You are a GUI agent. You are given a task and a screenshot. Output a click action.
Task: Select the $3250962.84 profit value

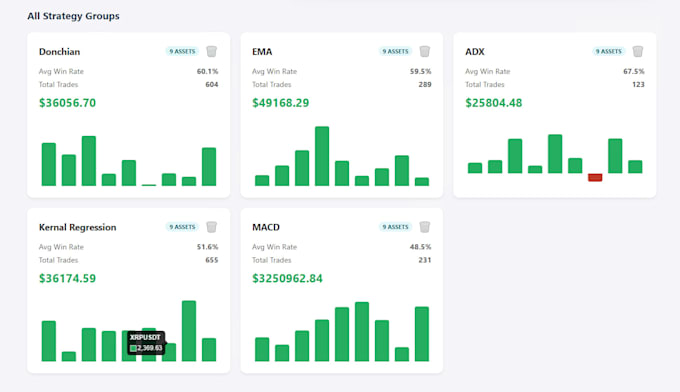288,278
